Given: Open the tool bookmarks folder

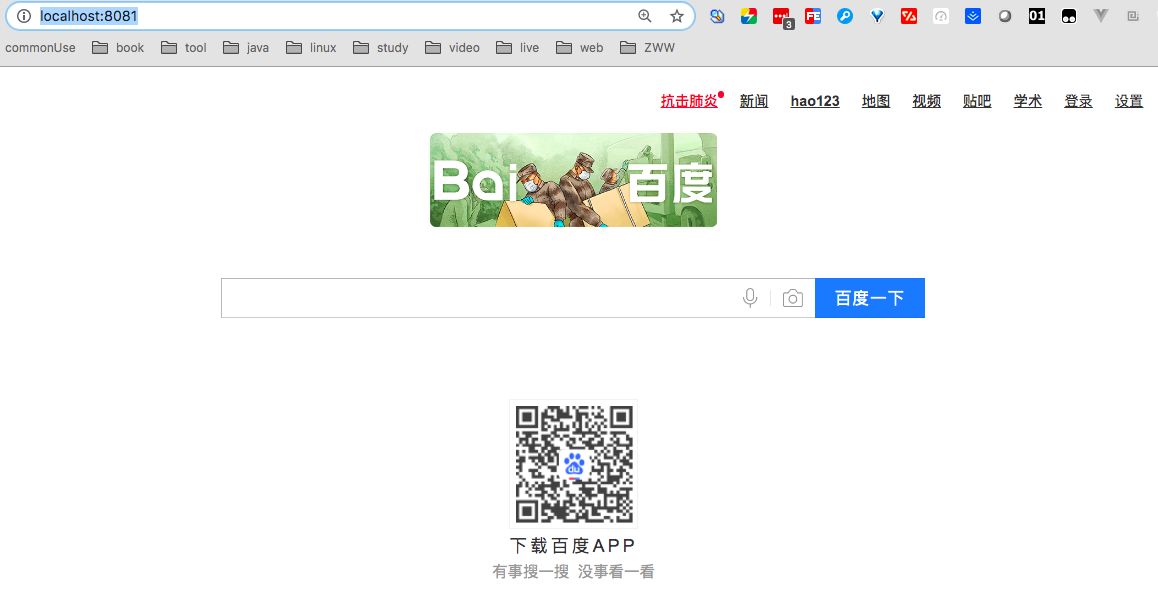Looking at the screenshot, I should pyautogui.click(x=184, y=48).
